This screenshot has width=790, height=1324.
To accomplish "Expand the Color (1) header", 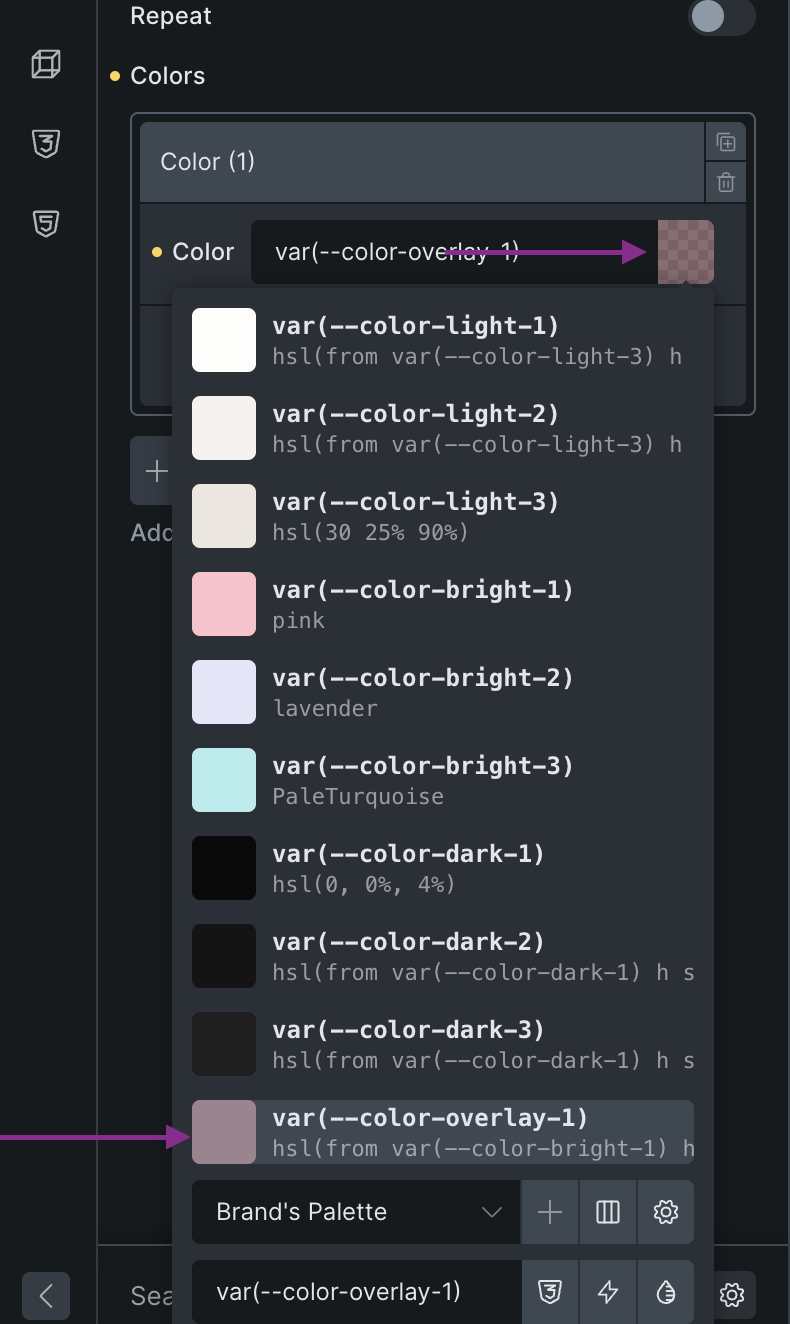I will point(420,162).
